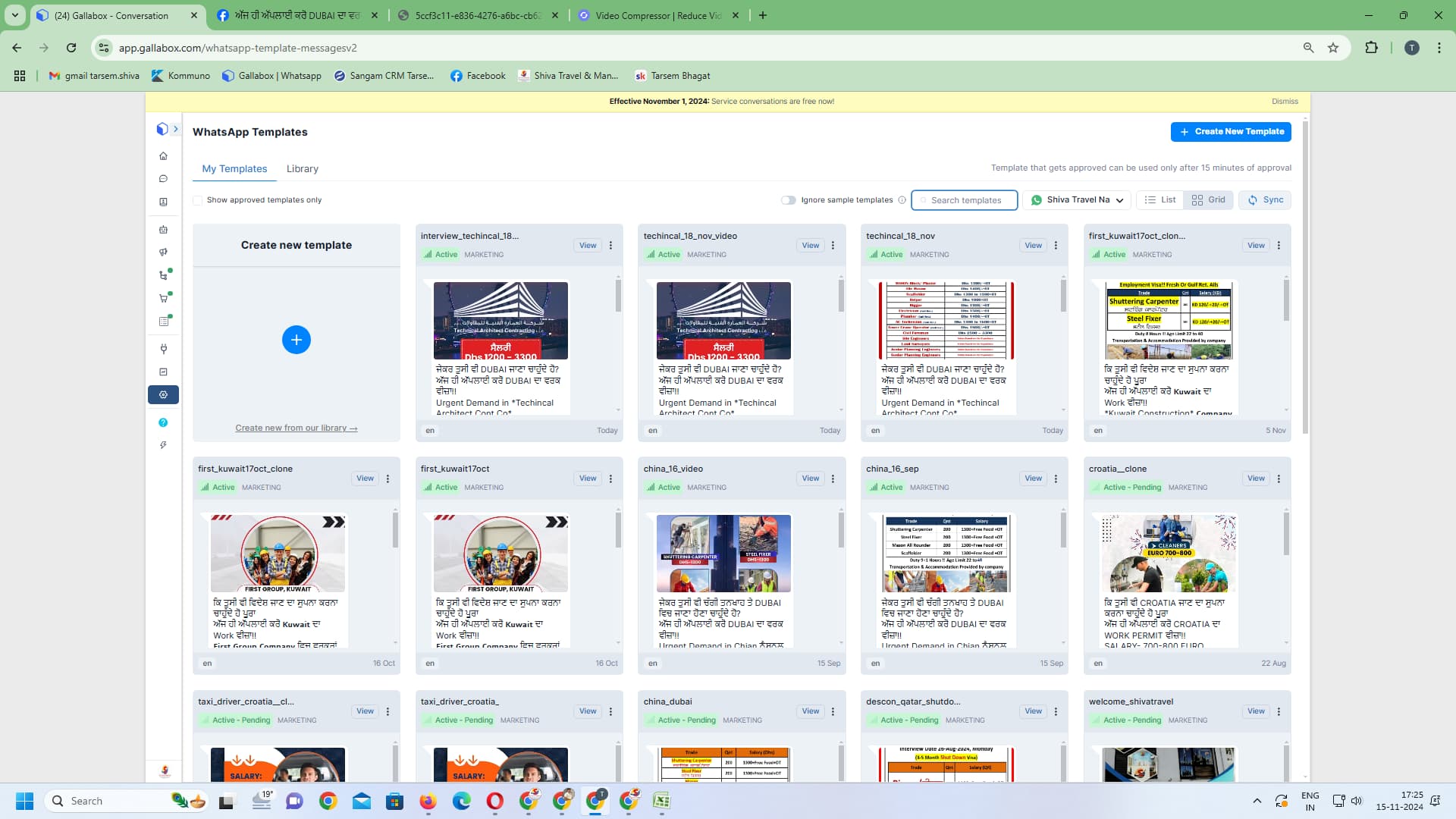Viewport: 1456px width, 819px height.
Task: Click the china_16_video image thumbnail
Action: 723,554
